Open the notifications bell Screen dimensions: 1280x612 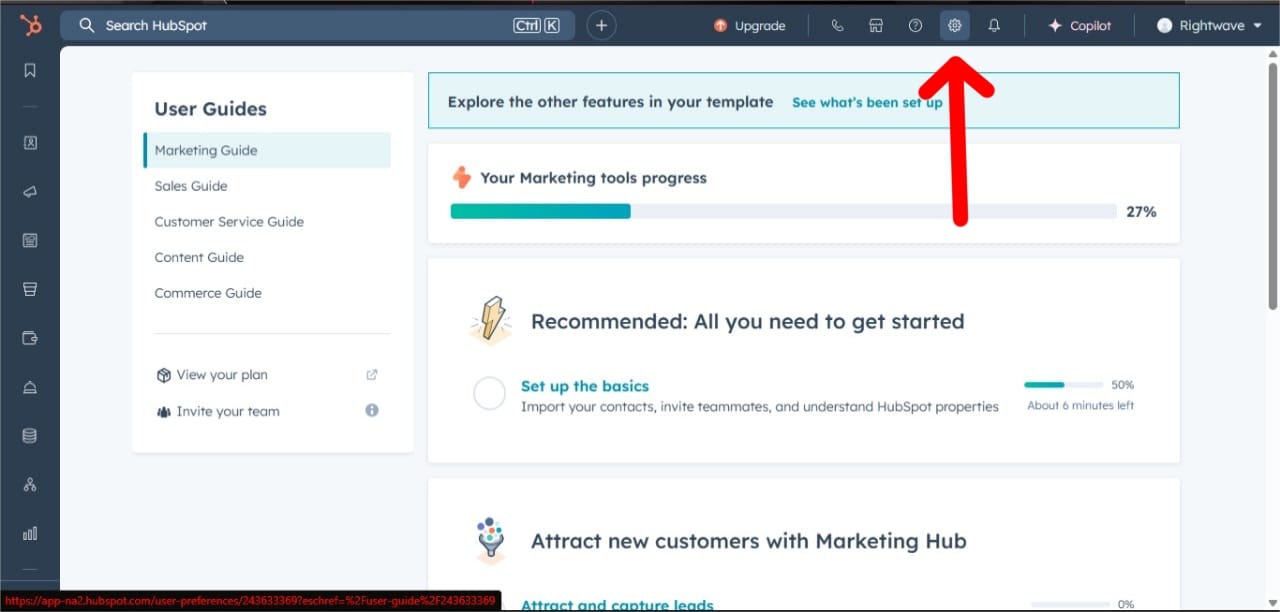click(994, 26)
